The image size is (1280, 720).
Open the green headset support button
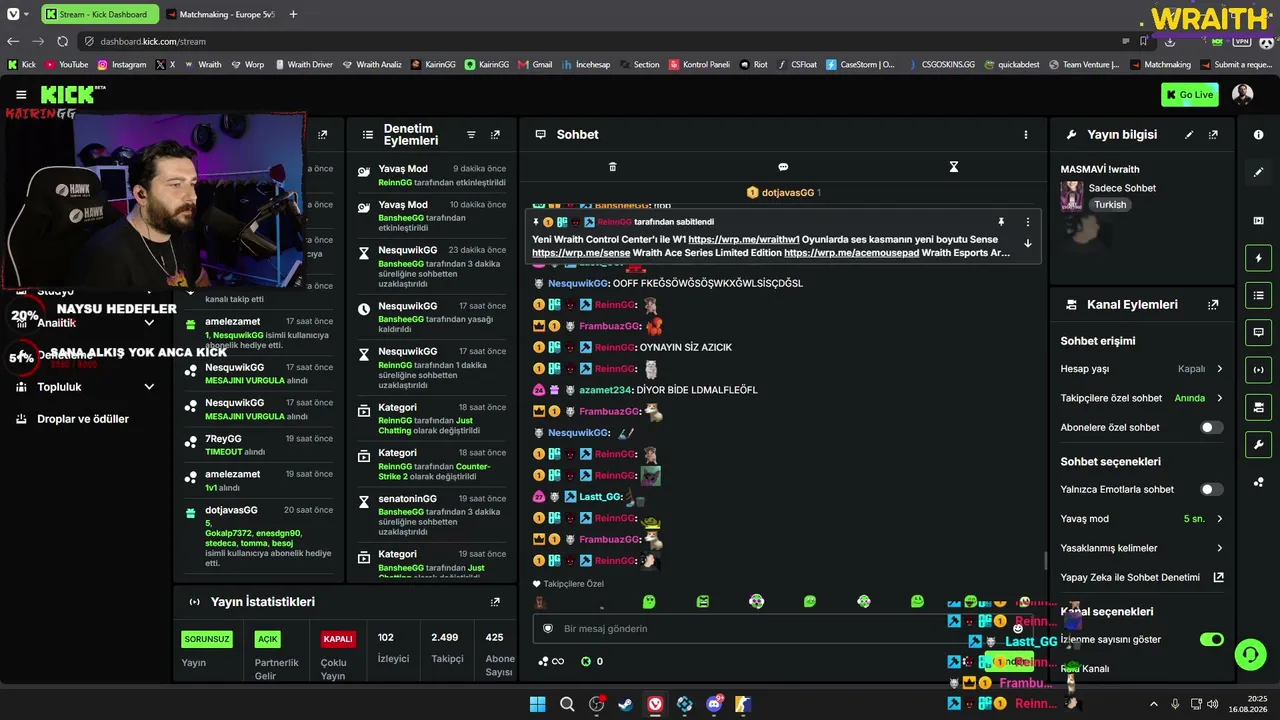(1250, 655)
